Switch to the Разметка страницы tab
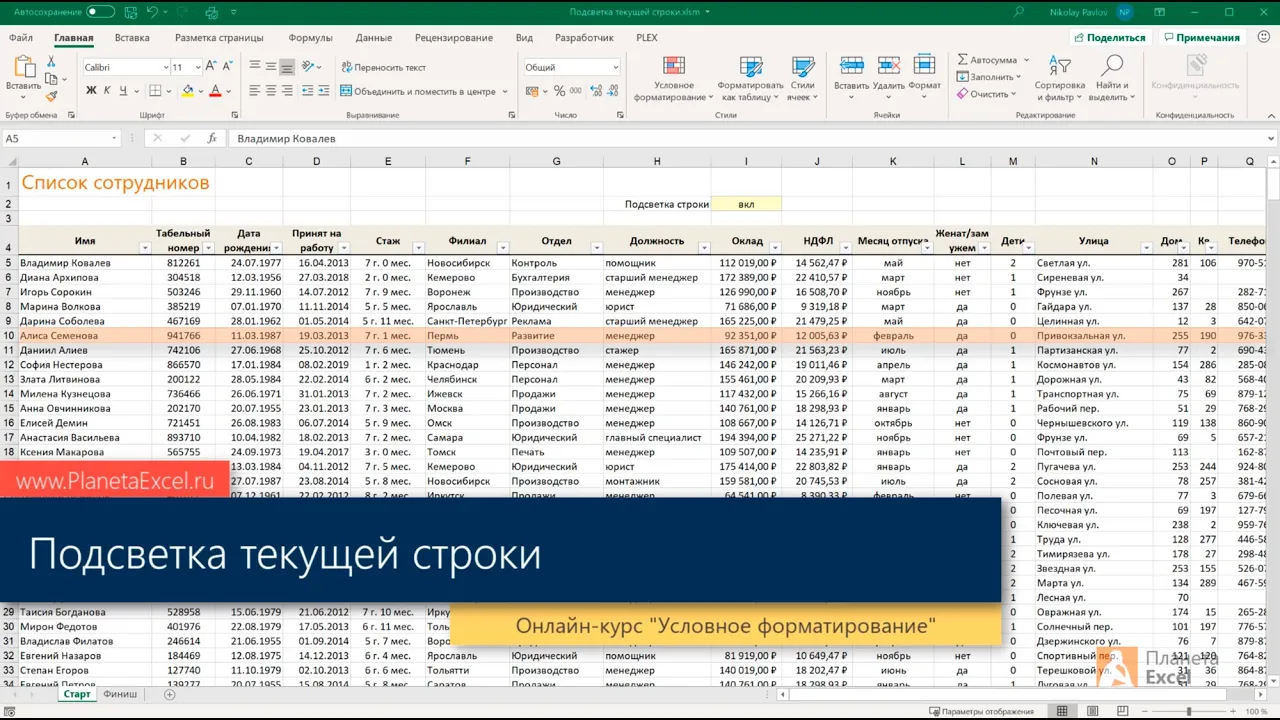The width and height of the screenshot is (1280, 720). point(219,38)
